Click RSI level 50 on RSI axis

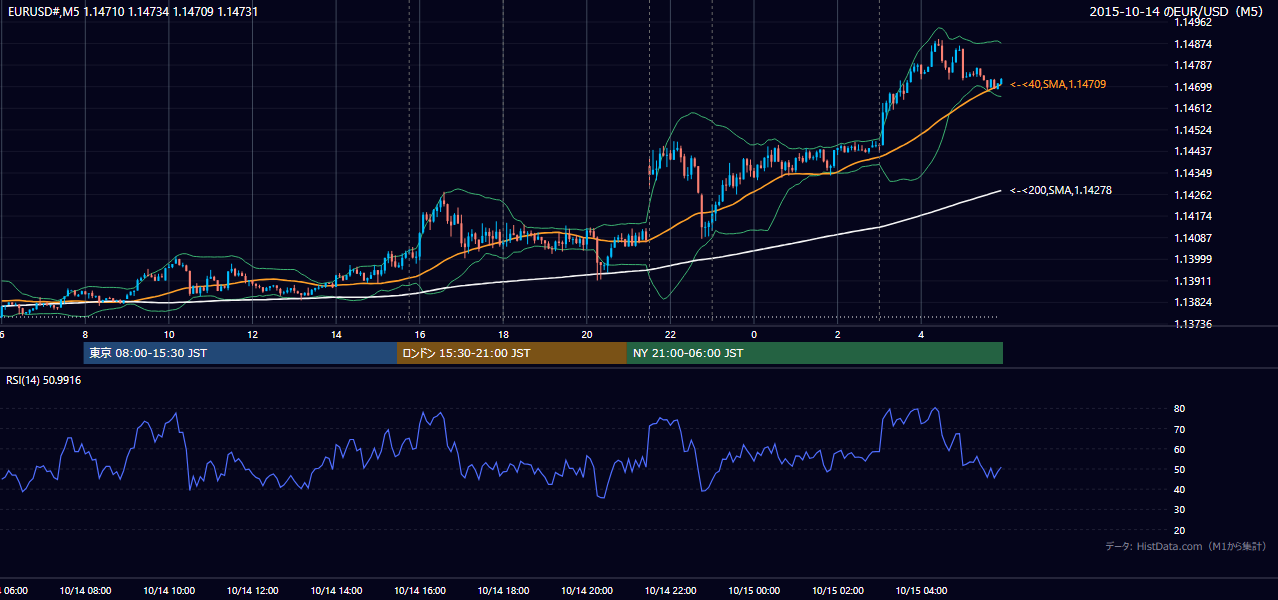click(1179, 469)
